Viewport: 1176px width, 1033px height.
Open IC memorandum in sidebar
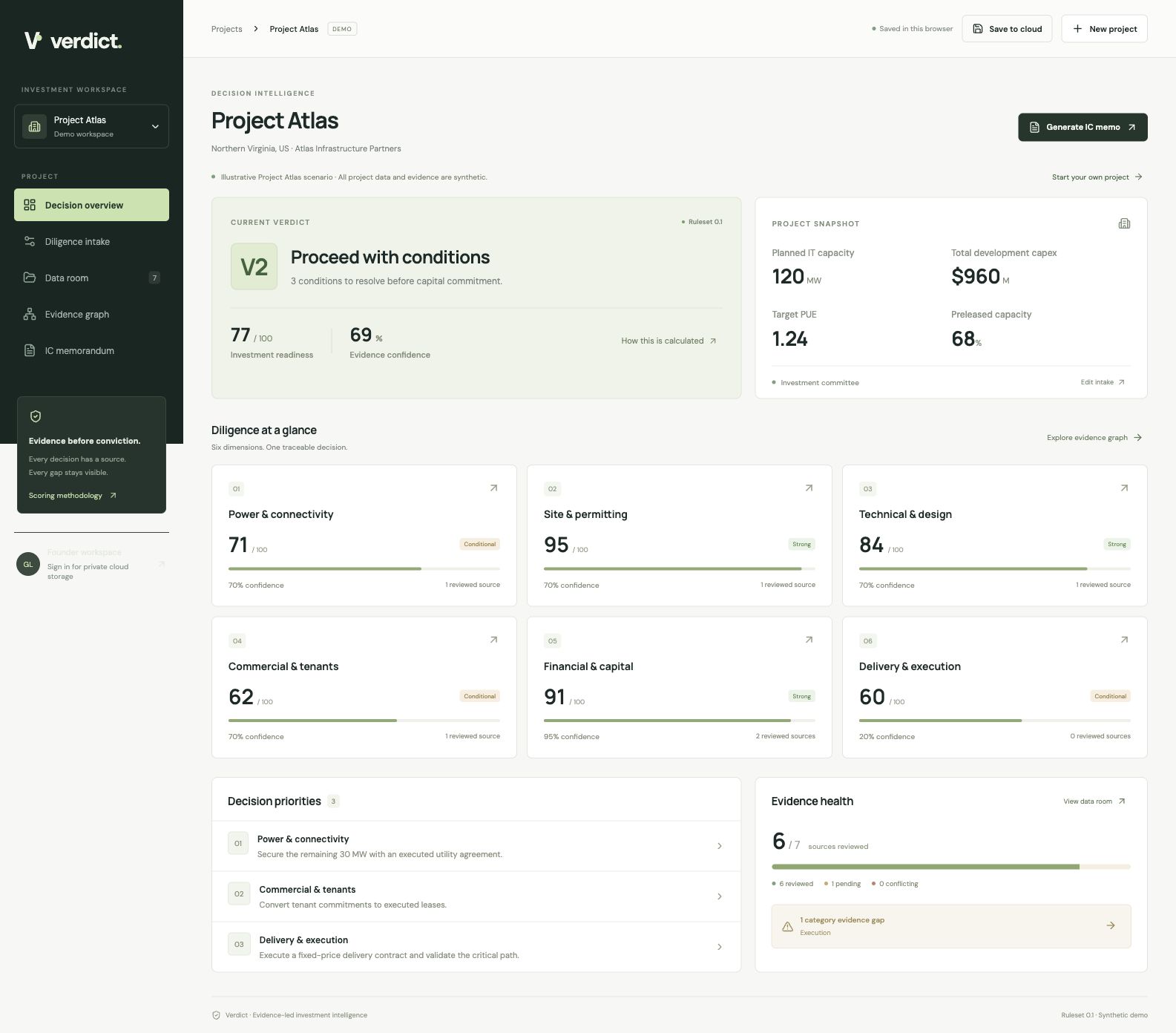[x=91, y=350]
